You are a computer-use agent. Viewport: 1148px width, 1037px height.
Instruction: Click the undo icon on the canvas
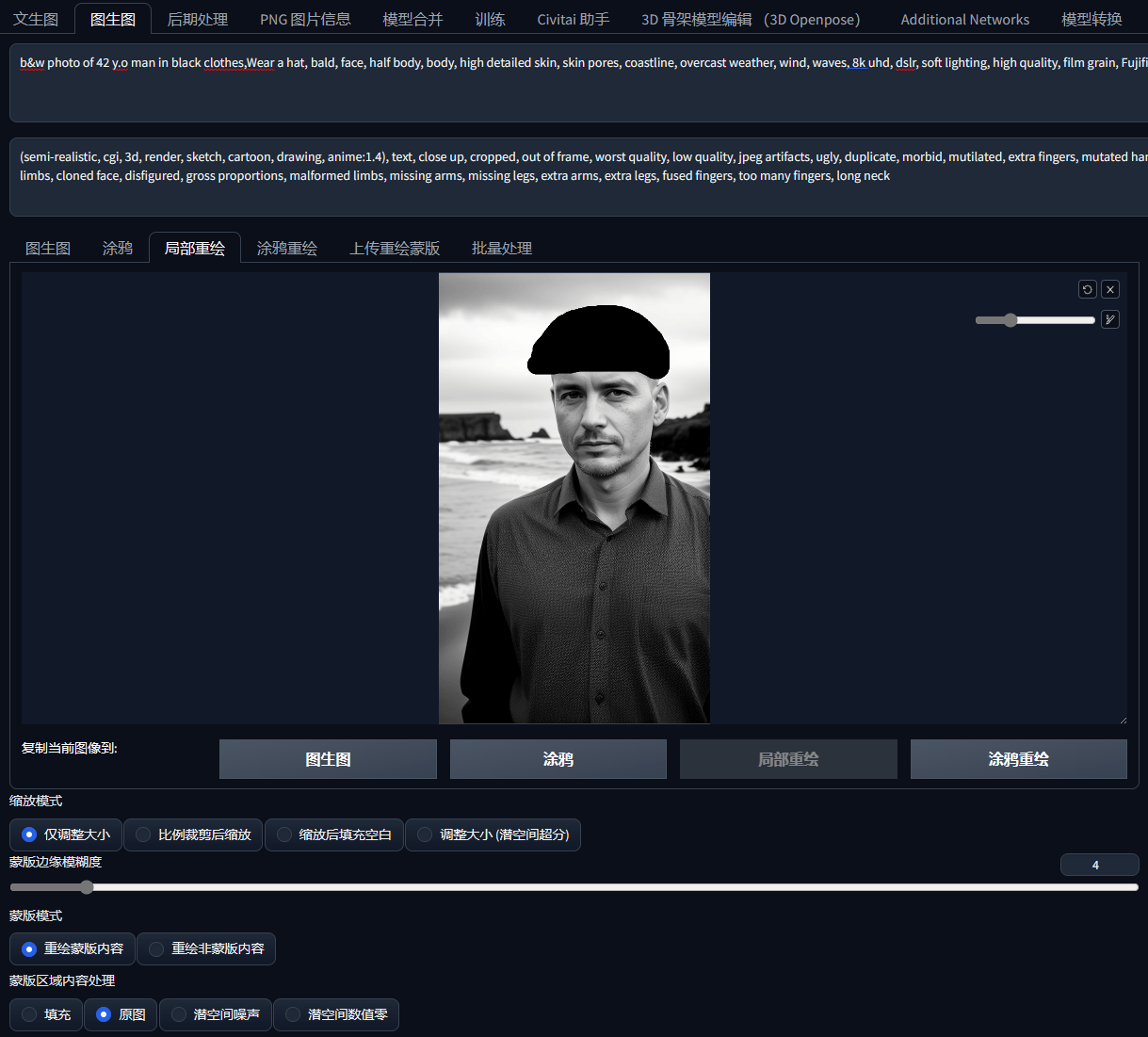tap(1088, 289)
